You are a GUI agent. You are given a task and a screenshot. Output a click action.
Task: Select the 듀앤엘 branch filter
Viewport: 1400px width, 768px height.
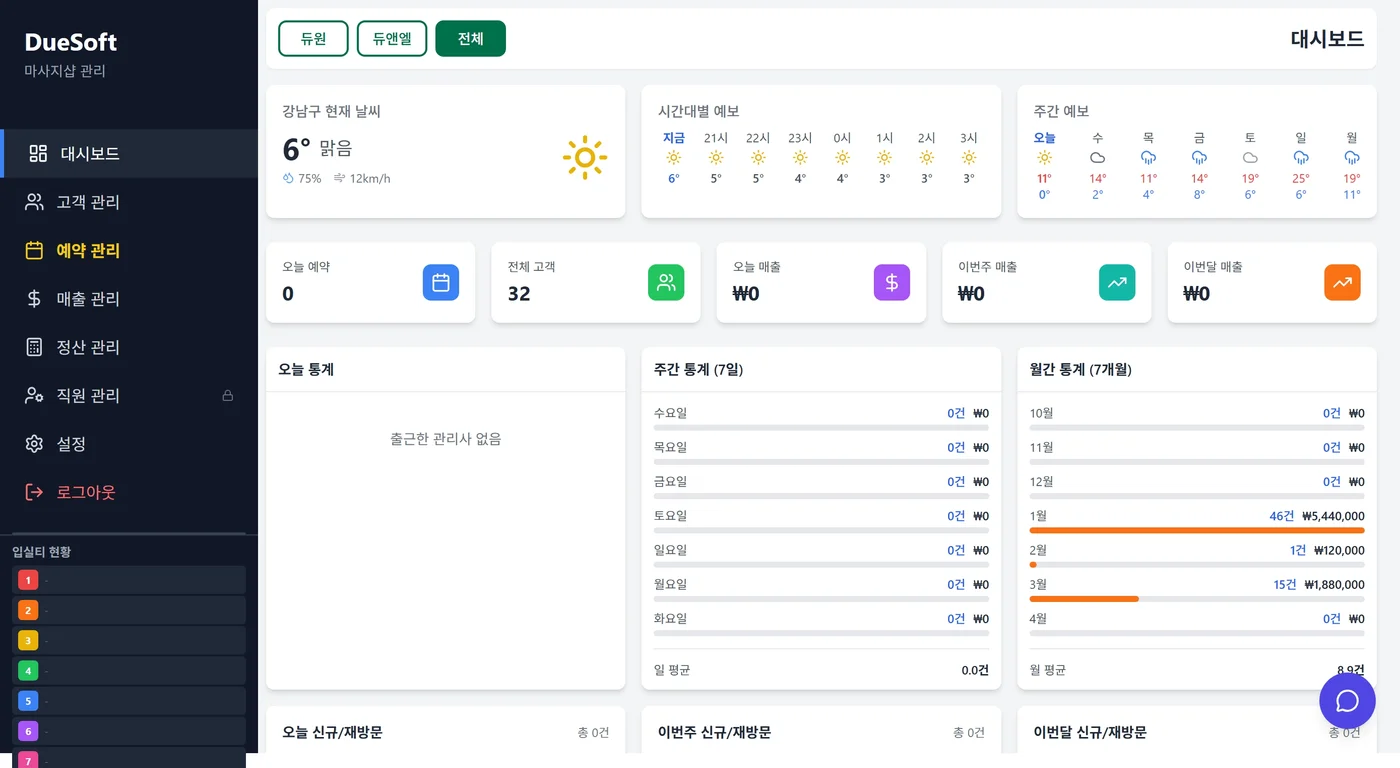pos(392,39)
